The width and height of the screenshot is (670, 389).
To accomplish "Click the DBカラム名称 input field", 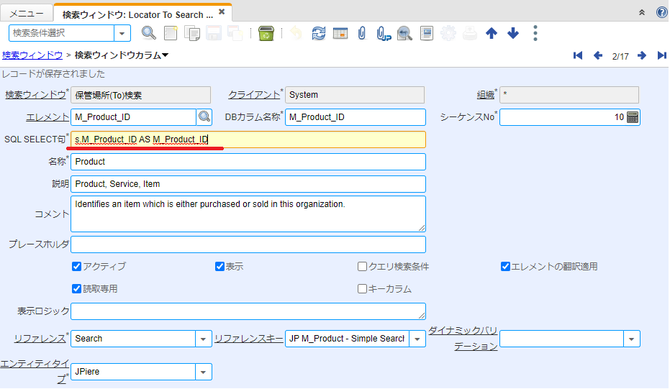I will tap(355, 117).
